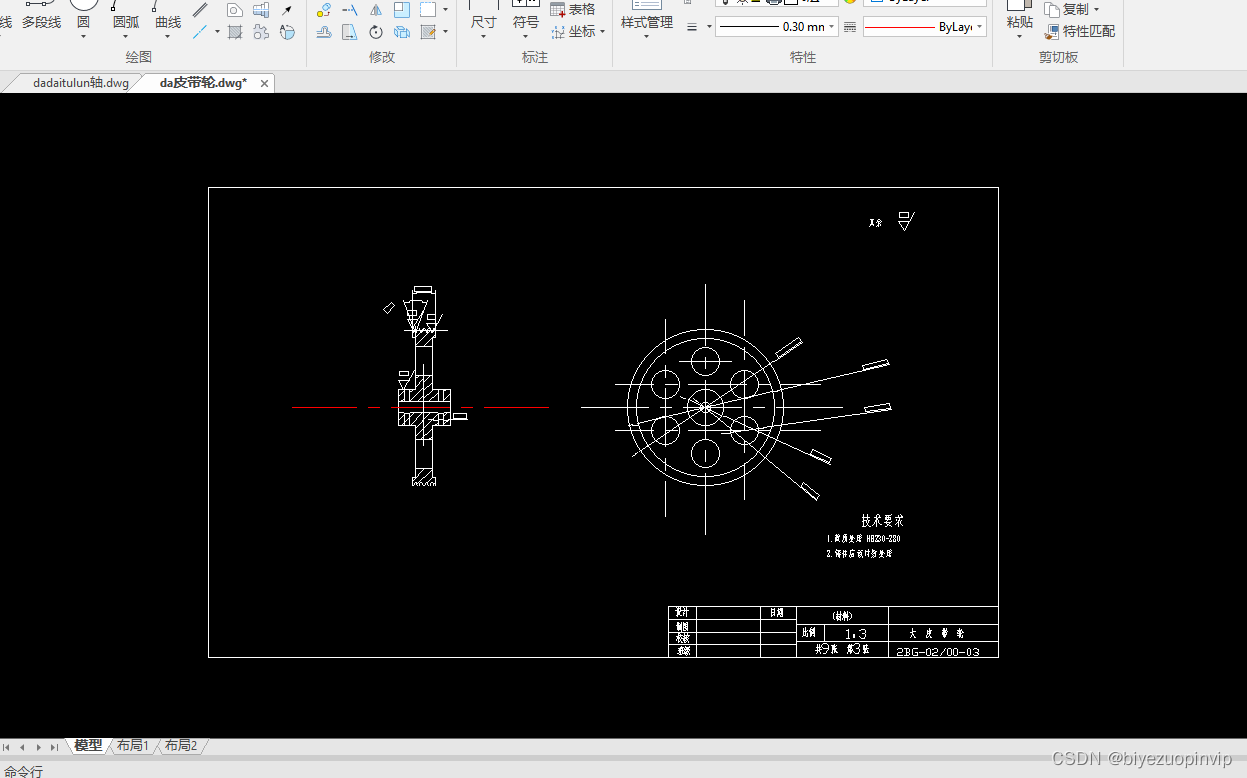Jump to the last layout tab arrow
This screenshot has height=778, width=1247.
coord(54,747)
